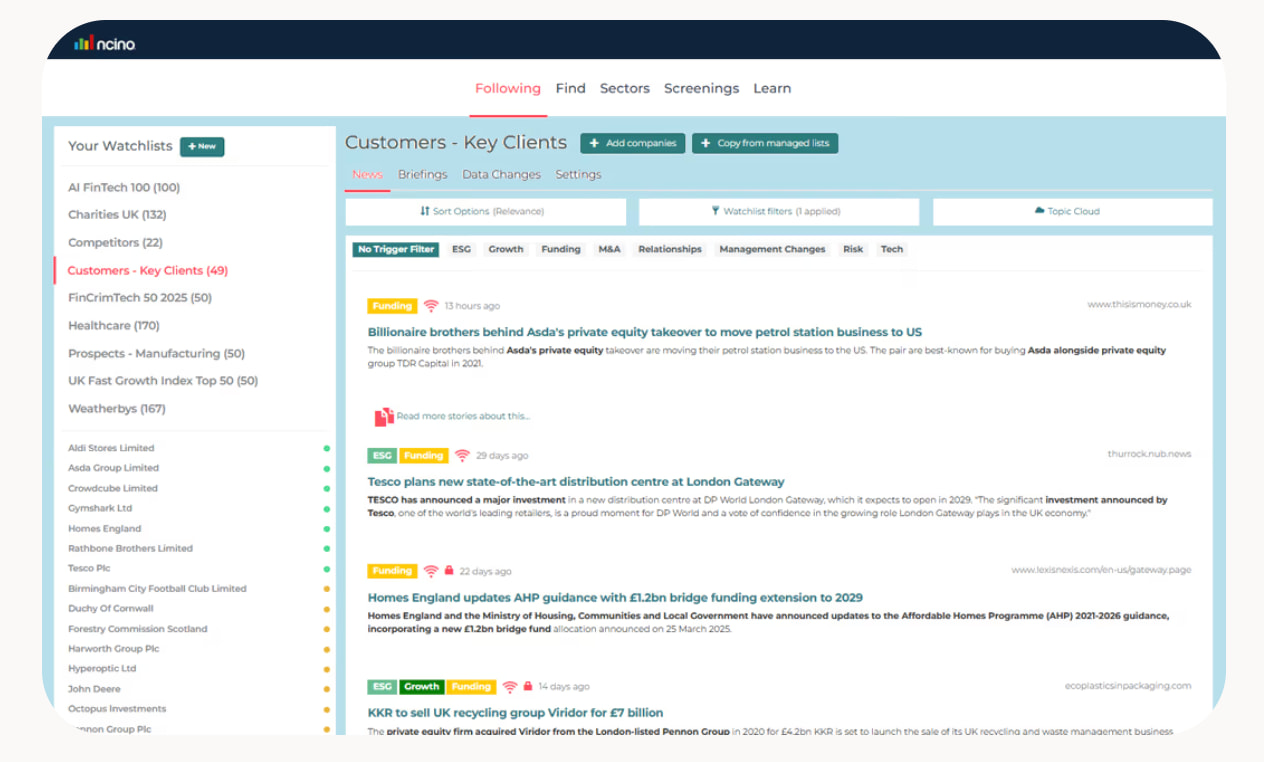Screen dimensions: 1264x762
Task: Click ESG tag on Tesco article
Action: pyautogui.click(x=382, y=455)
